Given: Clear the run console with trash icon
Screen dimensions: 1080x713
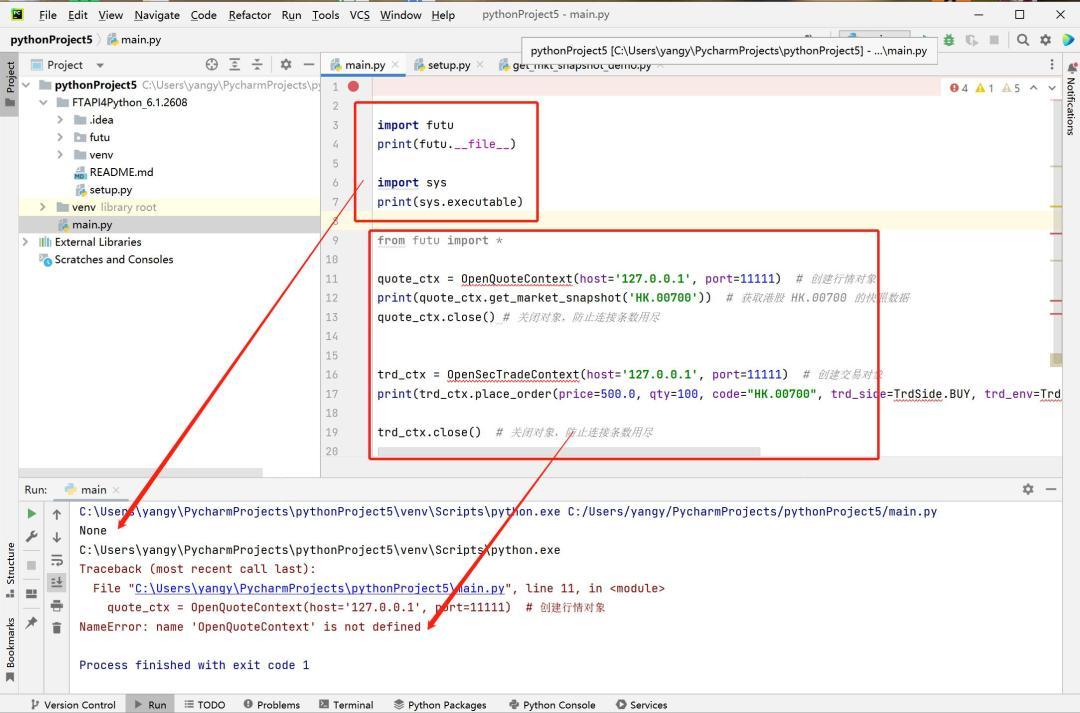Looking at the screenshot, I should click(57, 628).
